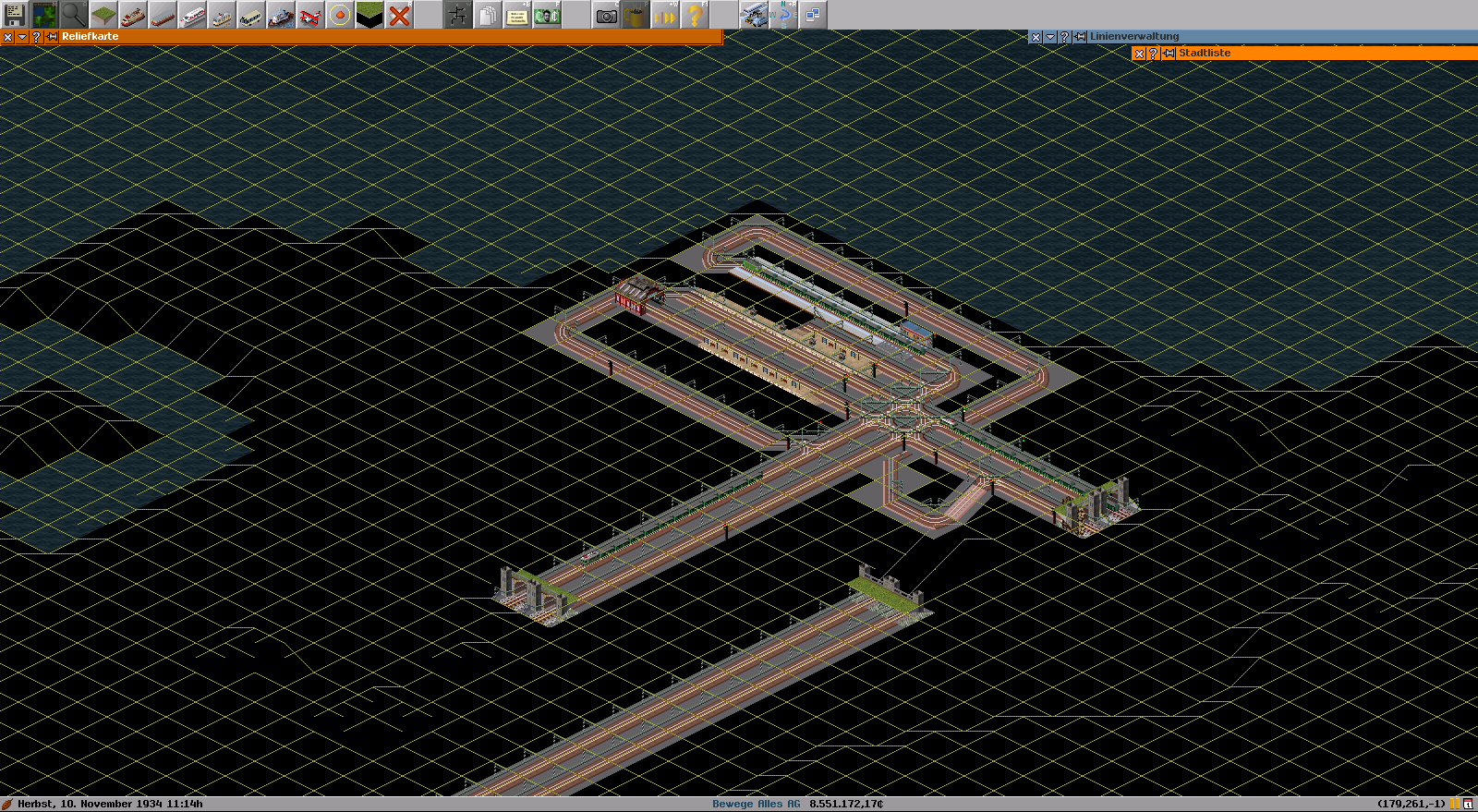The width and height of the screenshot is (1478, 812).
Task: Open the save/load disk menu
Action: click(15, 15)
